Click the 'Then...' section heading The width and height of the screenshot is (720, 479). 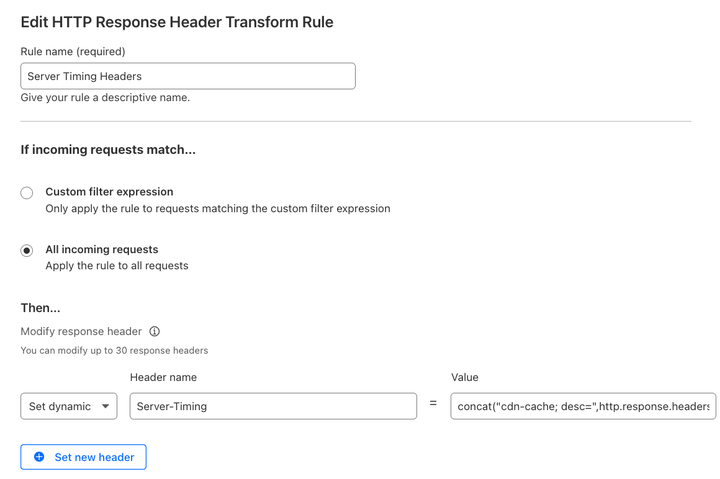click(x=40, y=308)
